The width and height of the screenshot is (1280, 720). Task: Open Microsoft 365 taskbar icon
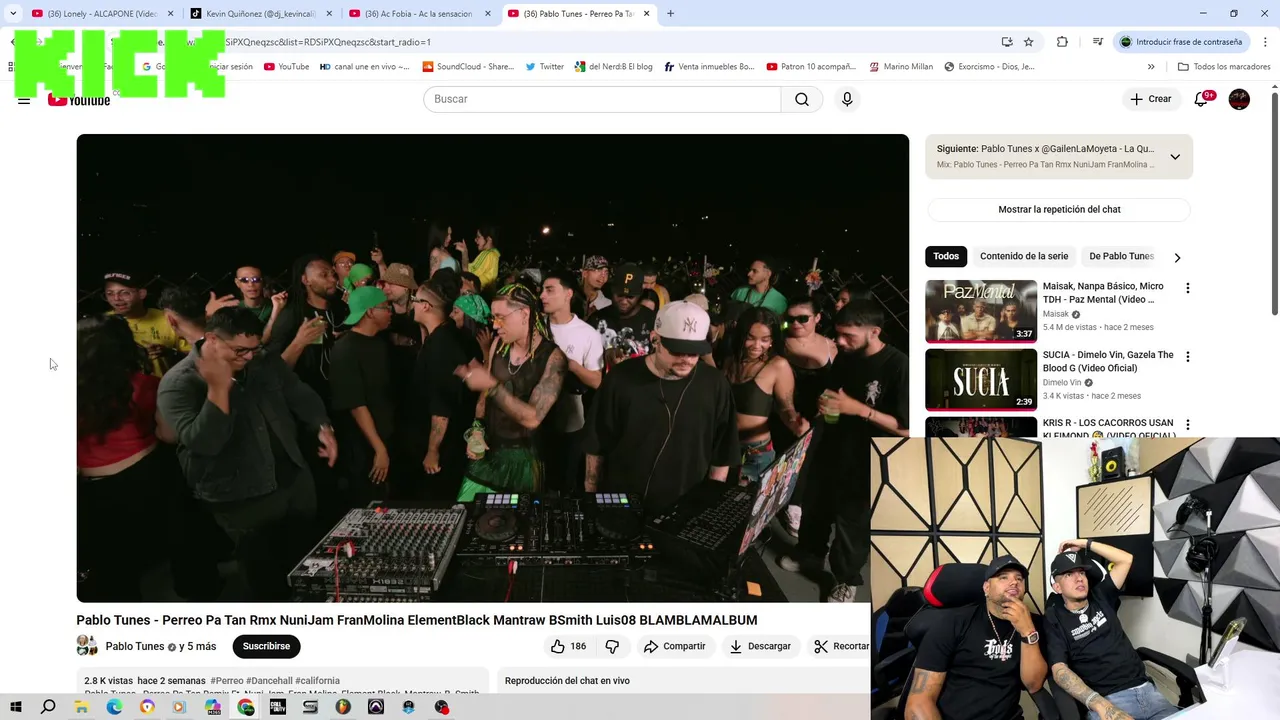click(x=212, y=707)
